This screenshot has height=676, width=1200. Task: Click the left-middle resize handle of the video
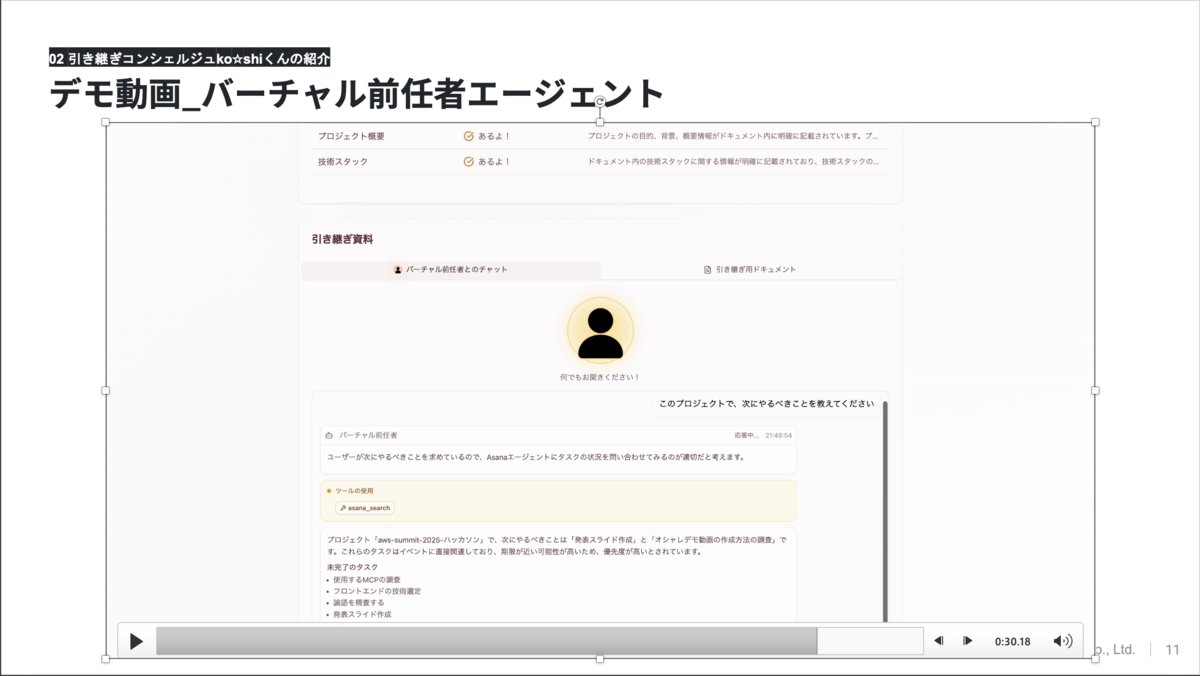[x=106, y=390]
